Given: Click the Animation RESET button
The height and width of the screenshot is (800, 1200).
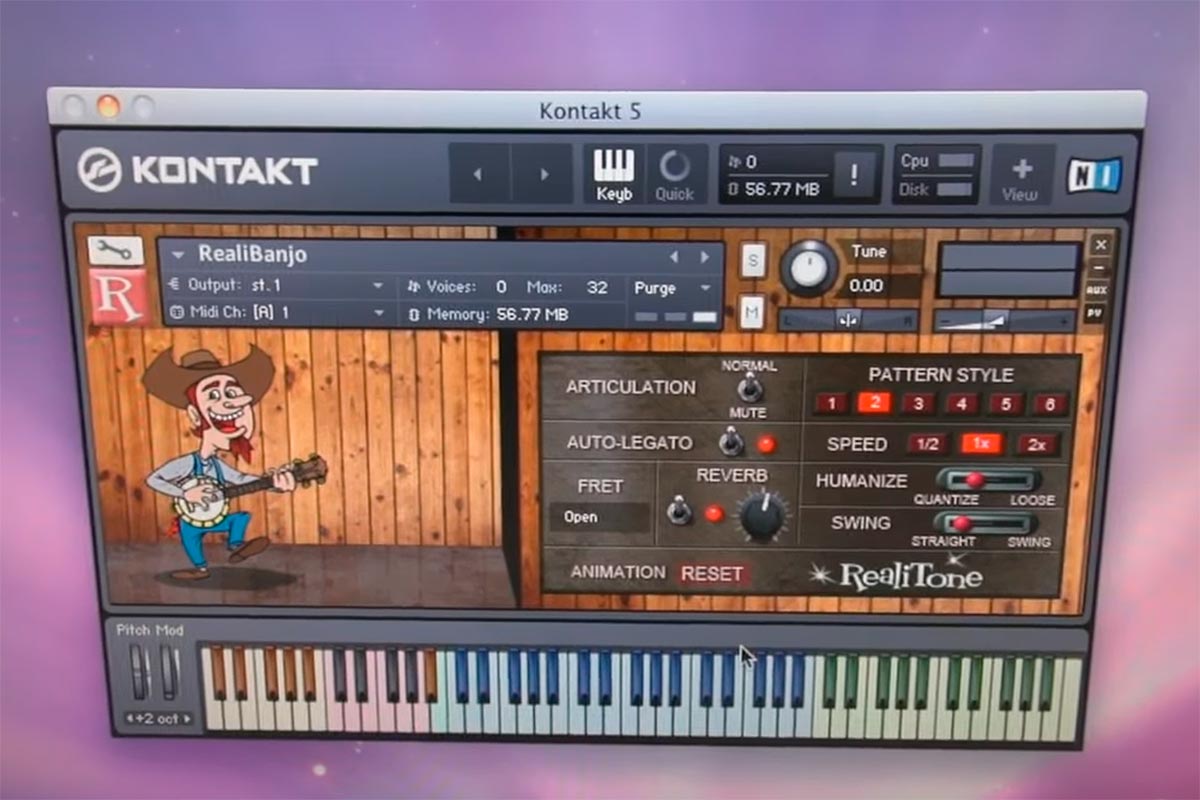Looking at the screenshot, I should [711, 574].
